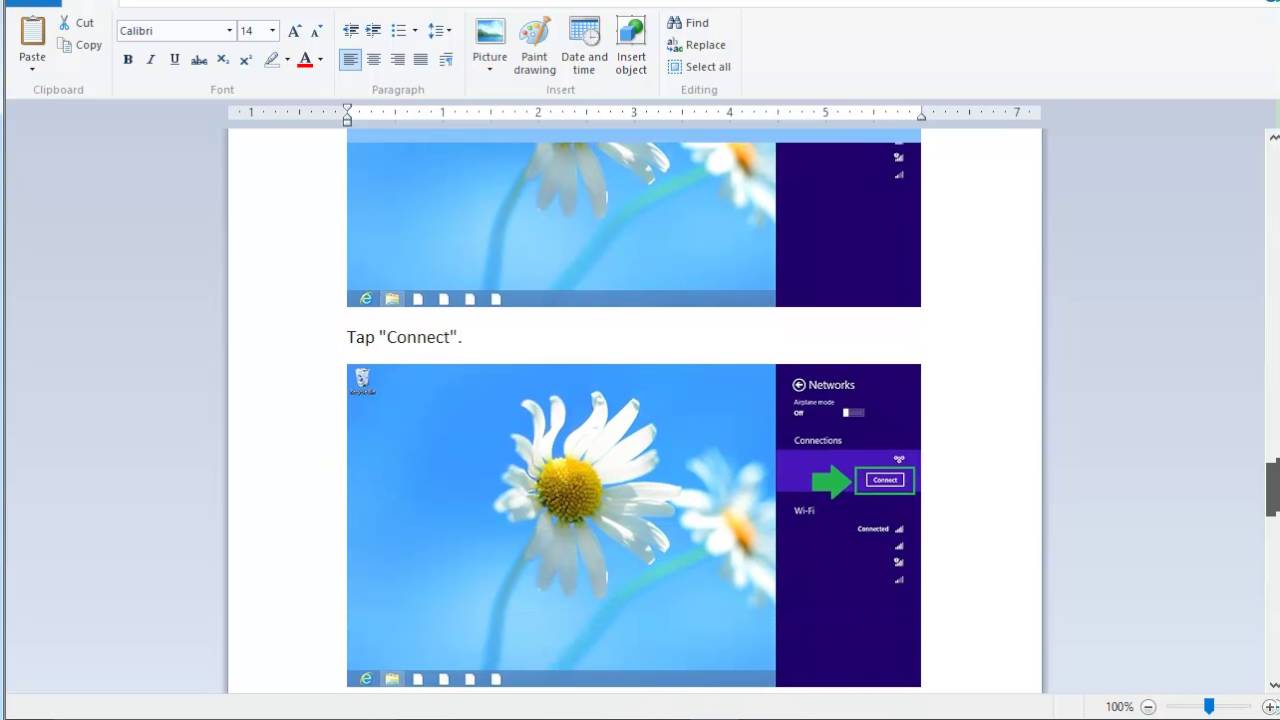Open the list style dropdown arrow
The height and width of the screenshot is (720, 1280).
[414, 31]
